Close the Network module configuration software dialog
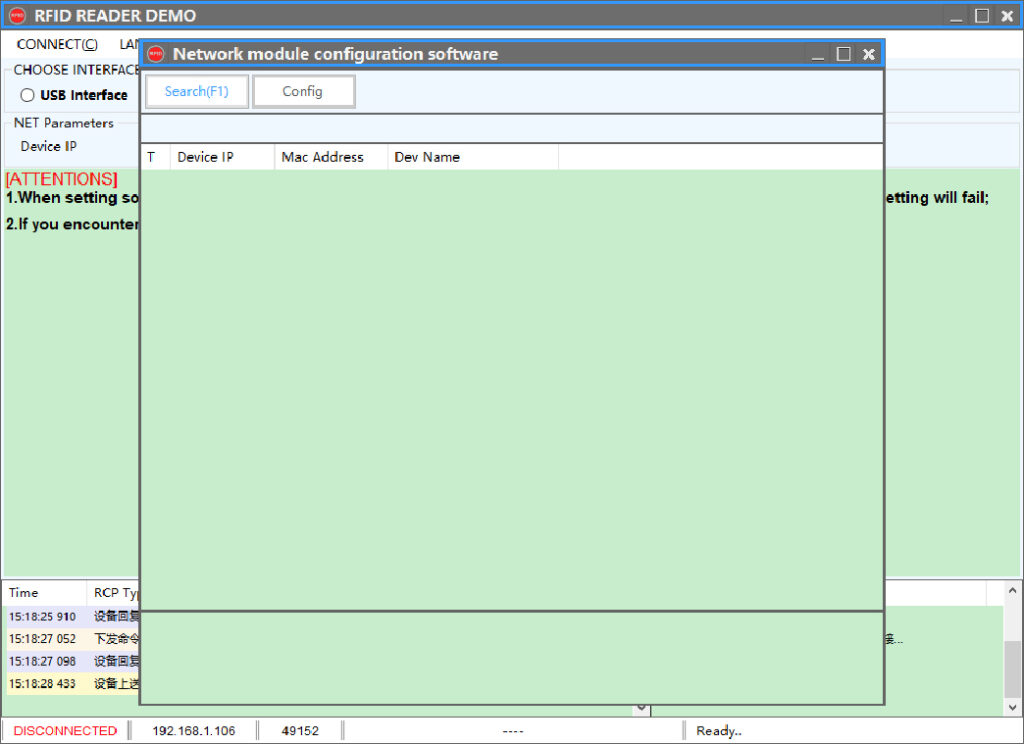 tap(869, 54)
